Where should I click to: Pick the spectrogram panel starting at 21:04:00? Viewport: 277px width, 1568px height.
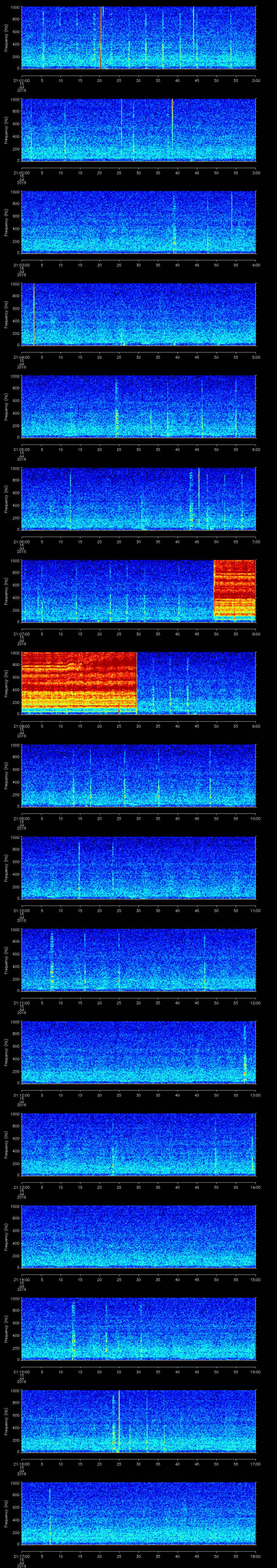(139, 315)
